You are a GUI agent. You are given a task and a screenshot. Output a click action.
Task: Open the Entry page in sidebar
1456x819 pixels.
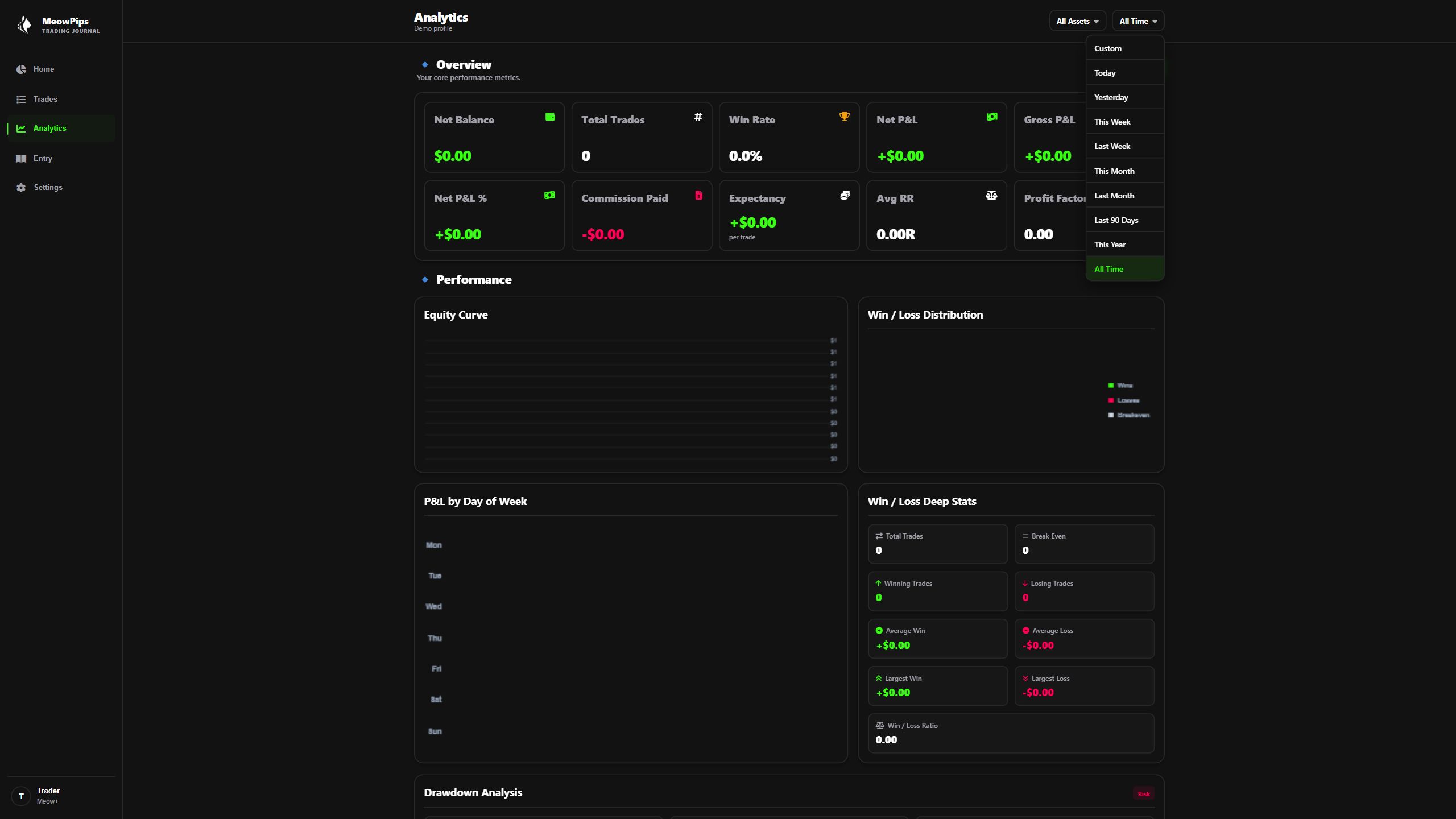pos(61,159)
